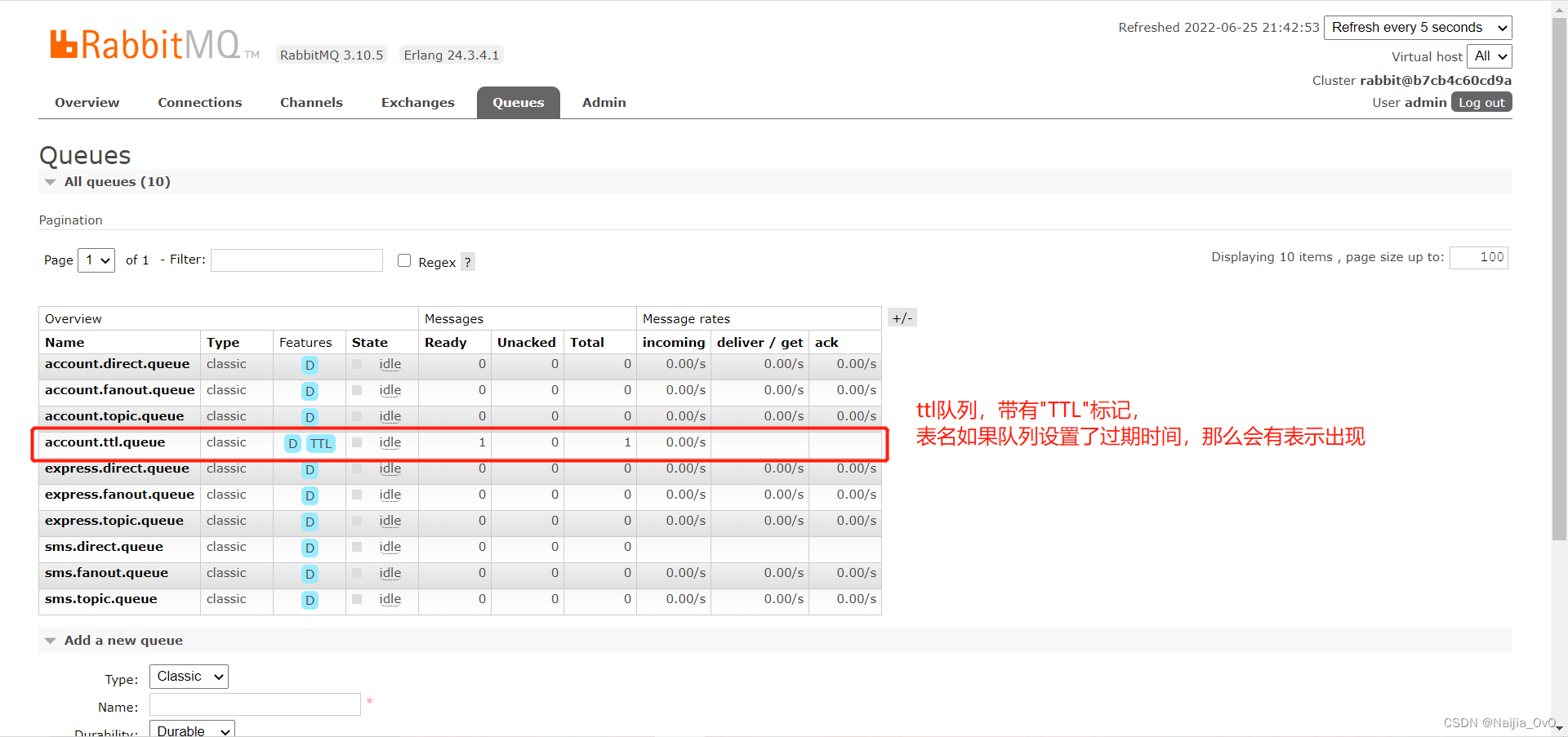Image resolution: width=1568 pixels, height=737 pixels.
Task: Open the express.topic.queue link
Action: pos(114,521)
